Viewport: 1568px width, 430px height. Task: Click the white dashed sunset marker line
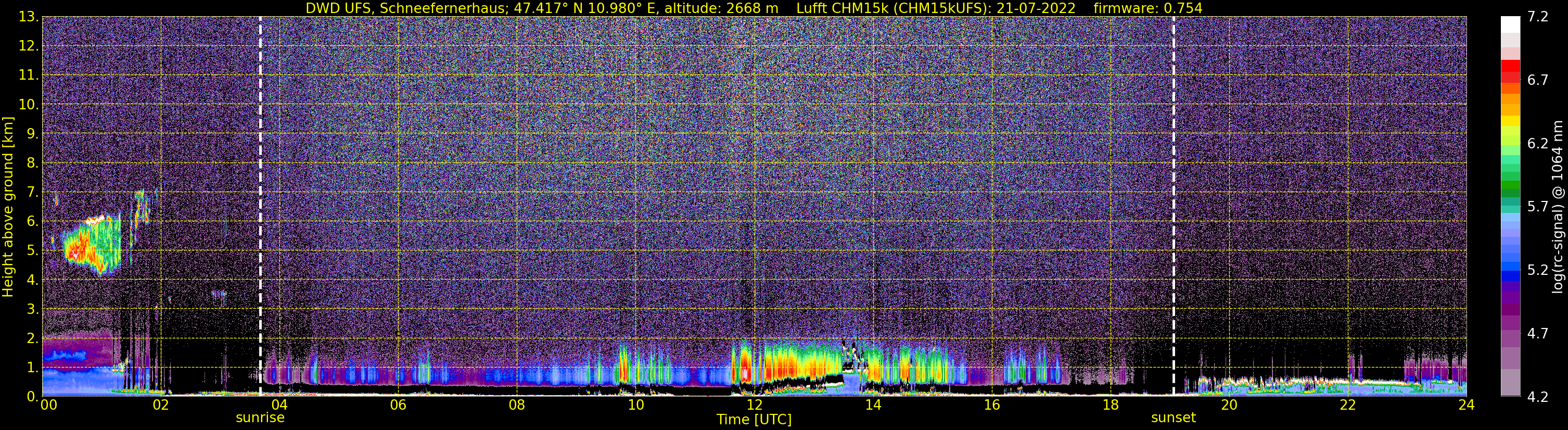pyautogui.click(x=1174, y=206)
